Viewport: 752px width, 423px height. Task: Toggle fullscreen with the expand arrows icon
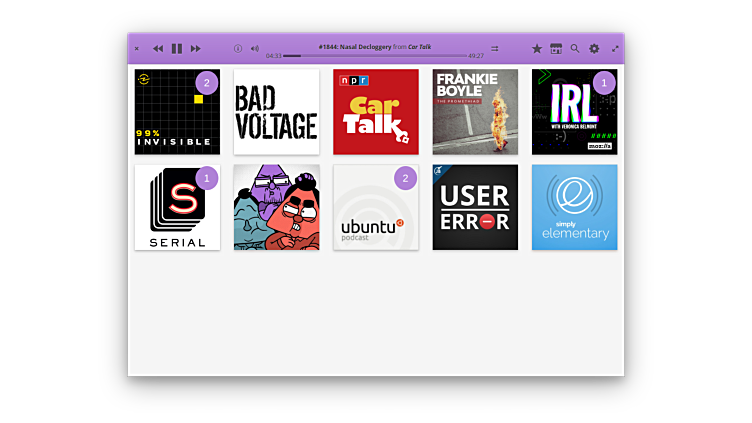615,48
